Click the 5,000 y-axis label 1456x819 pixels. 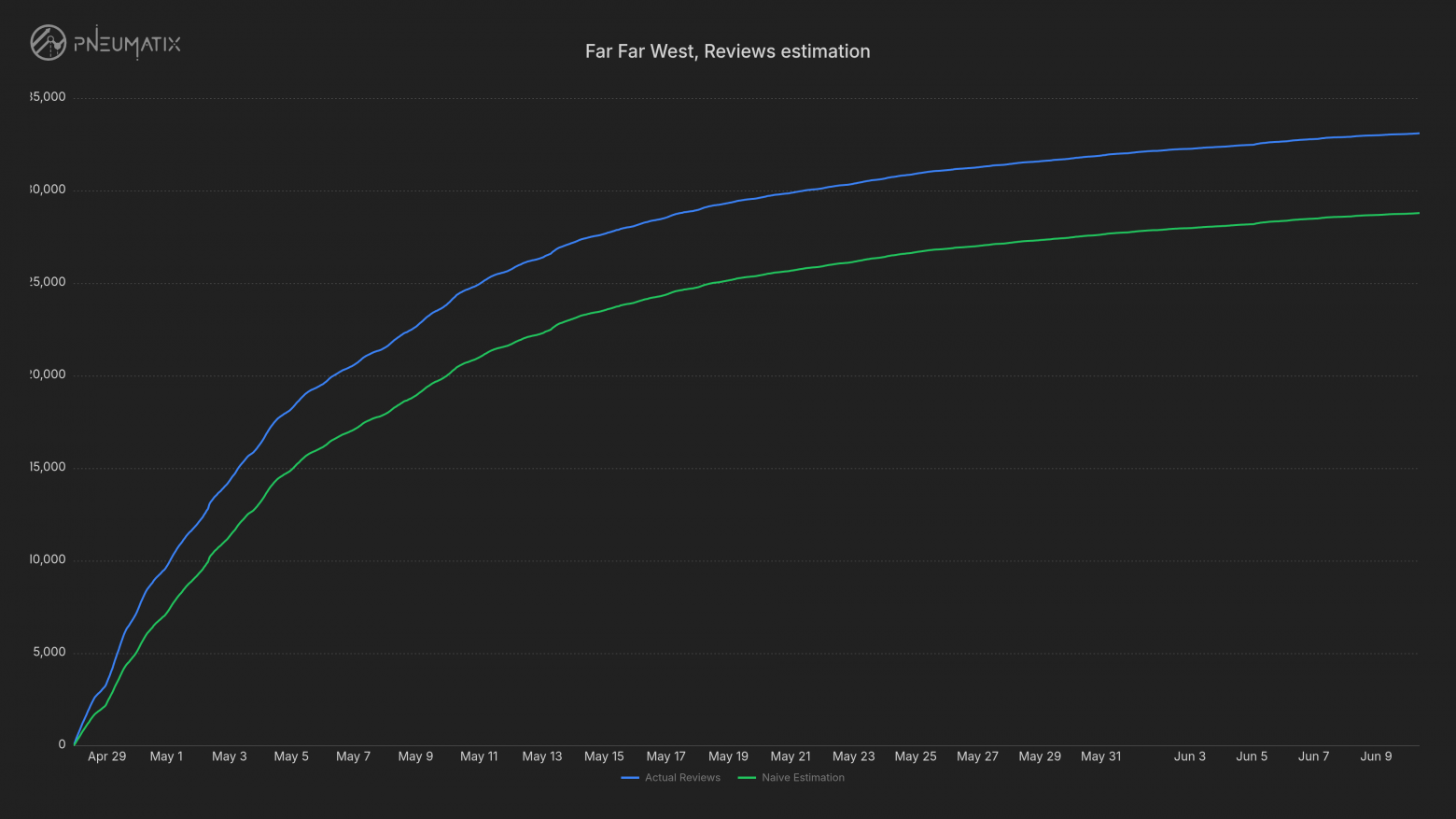point(49,652)
